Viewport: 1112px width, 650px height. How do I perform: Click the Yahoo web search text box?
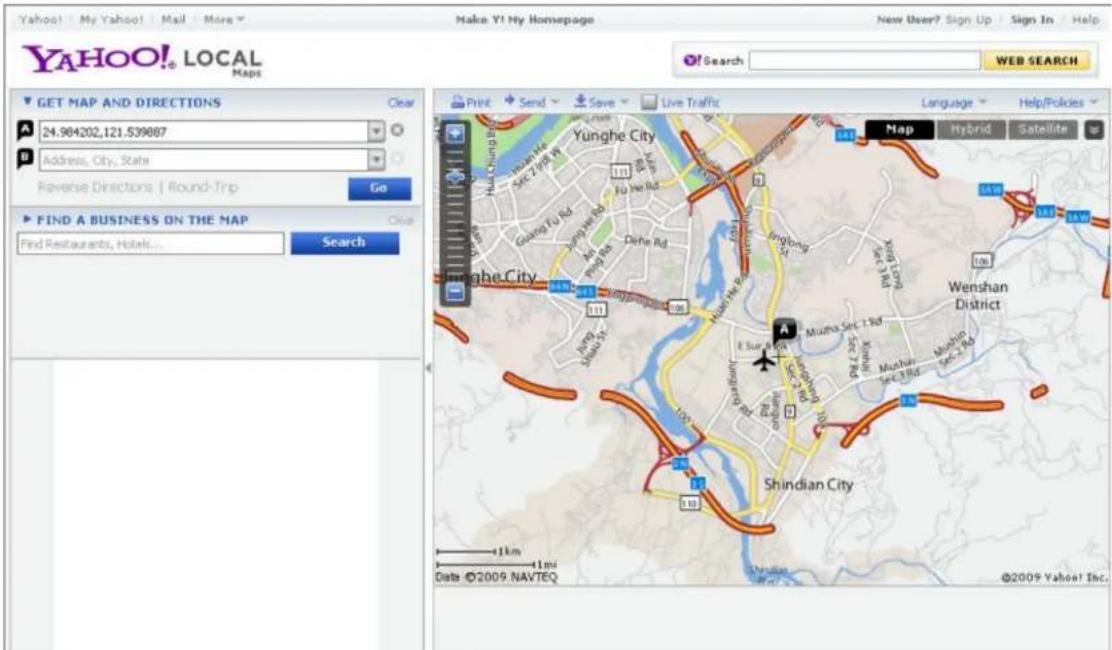click(x=864, y=61)
